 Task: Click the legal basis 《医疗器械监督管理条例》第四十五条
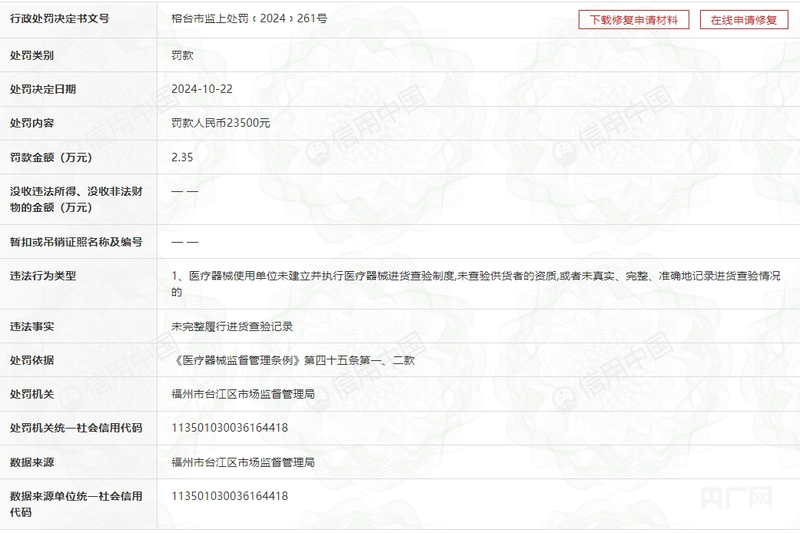[x=293, y=361]
